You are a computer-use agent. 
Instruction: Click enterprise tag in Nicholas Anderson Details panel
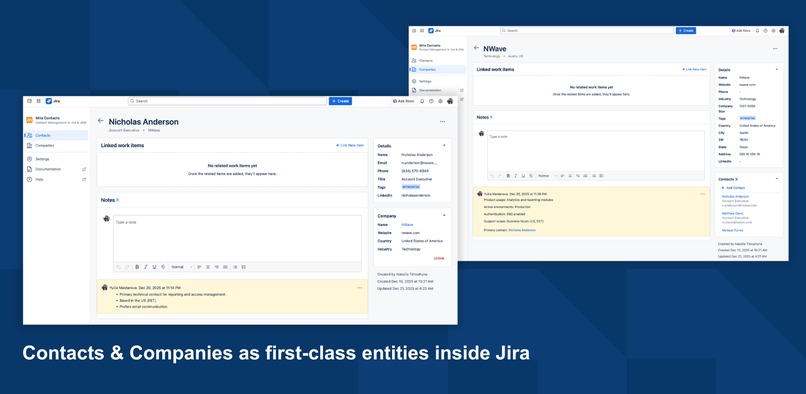point(411,187)
